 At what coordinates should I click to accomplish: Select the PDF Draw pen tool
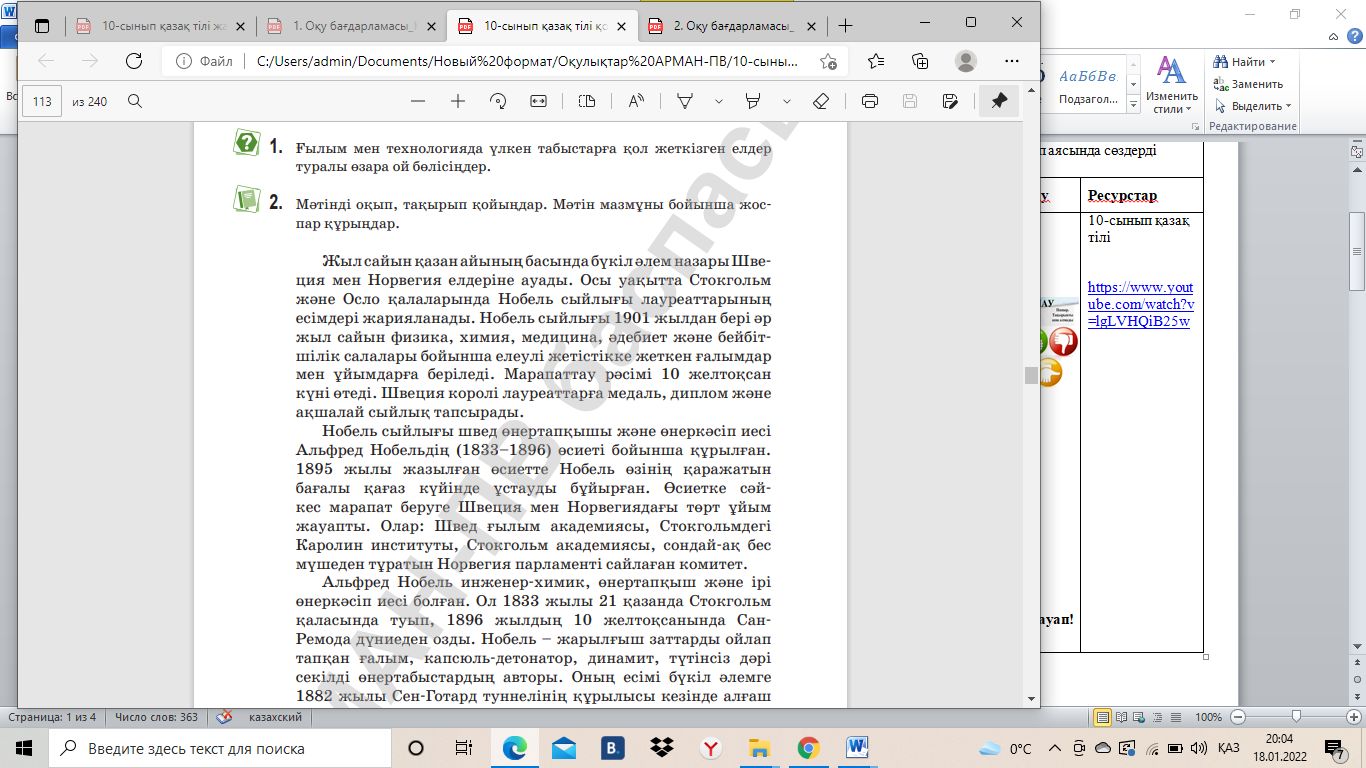pos(686,101)
